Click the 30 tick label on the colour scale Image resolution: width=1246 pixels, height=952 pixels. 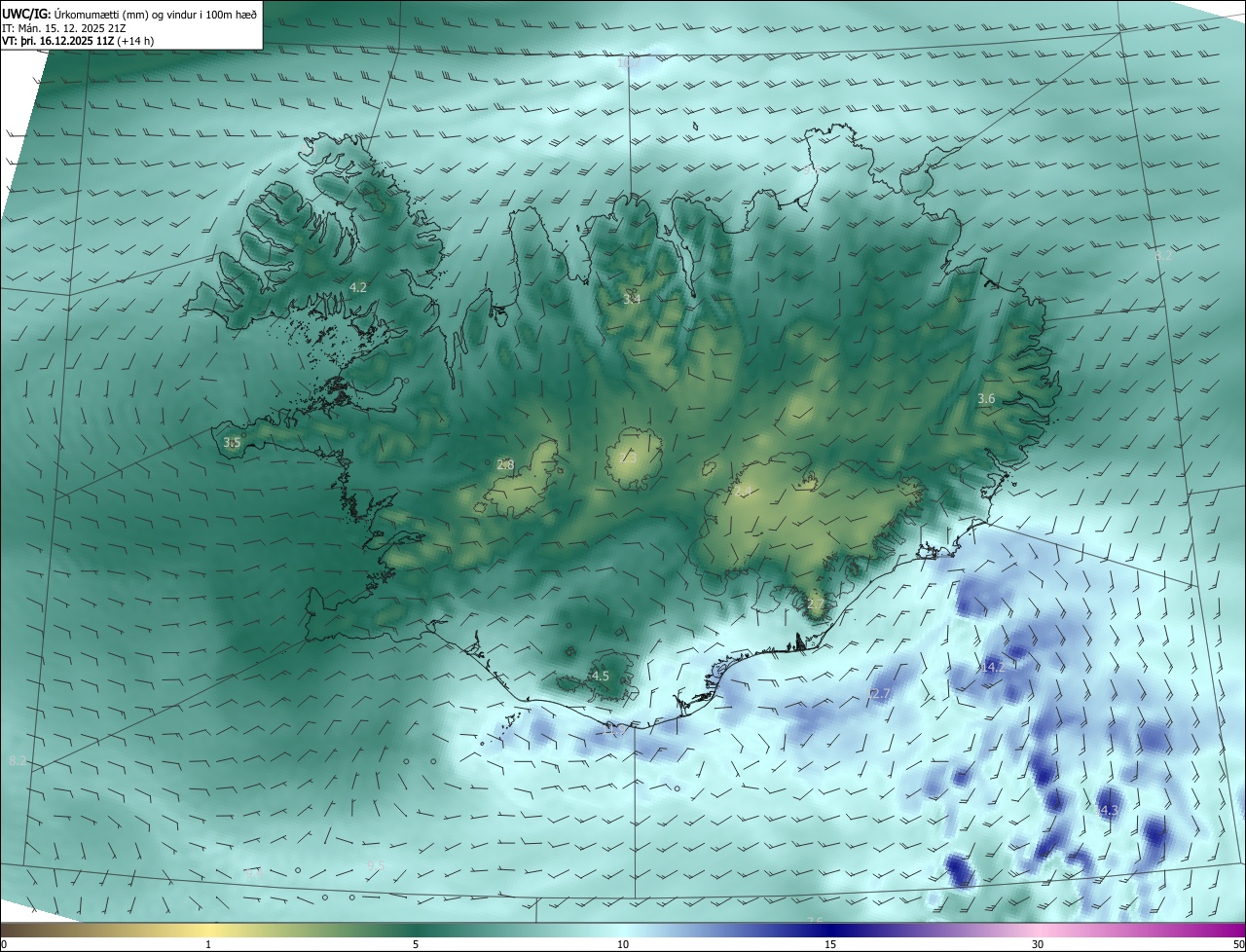[x=1038, y=944]
